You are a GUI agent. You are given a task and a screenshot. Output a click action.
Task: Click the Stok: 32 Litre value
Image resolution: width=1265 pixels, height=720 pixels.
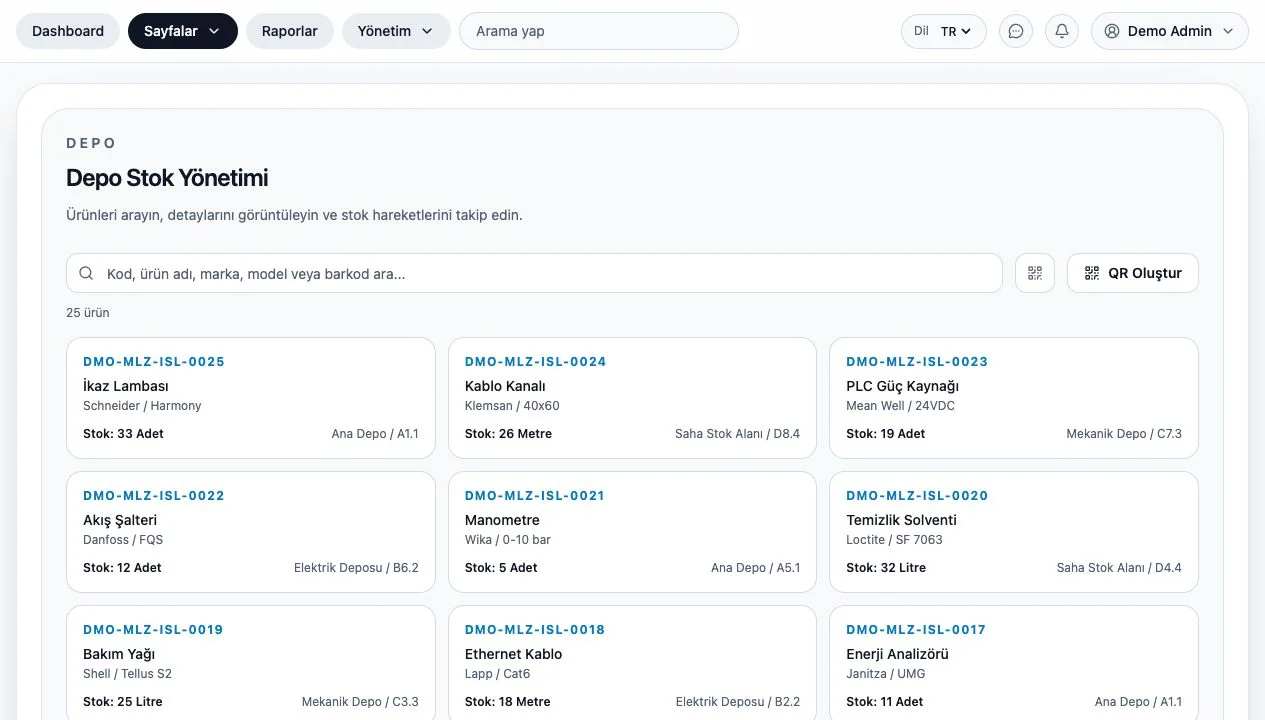[x=886, y=568]
